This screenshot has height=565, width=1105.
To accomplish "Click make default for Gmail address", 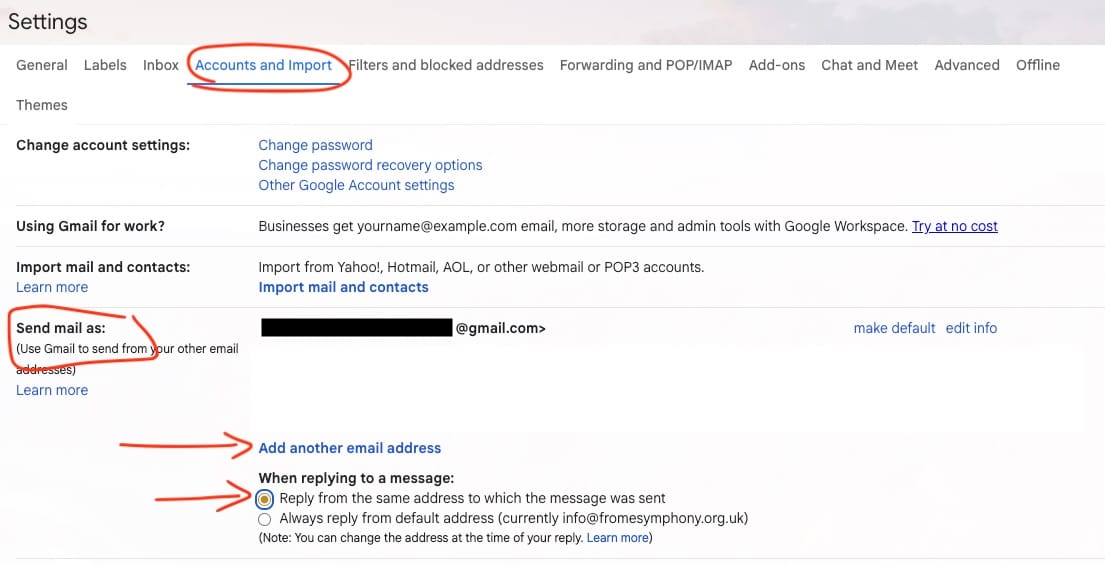I will (x=894, y=328).
